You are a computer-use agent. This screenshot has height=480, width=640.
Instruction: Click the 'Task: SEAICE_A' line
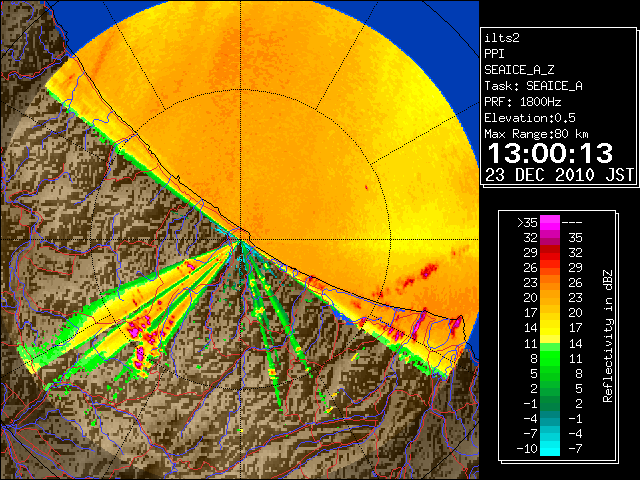pos(533,86)
